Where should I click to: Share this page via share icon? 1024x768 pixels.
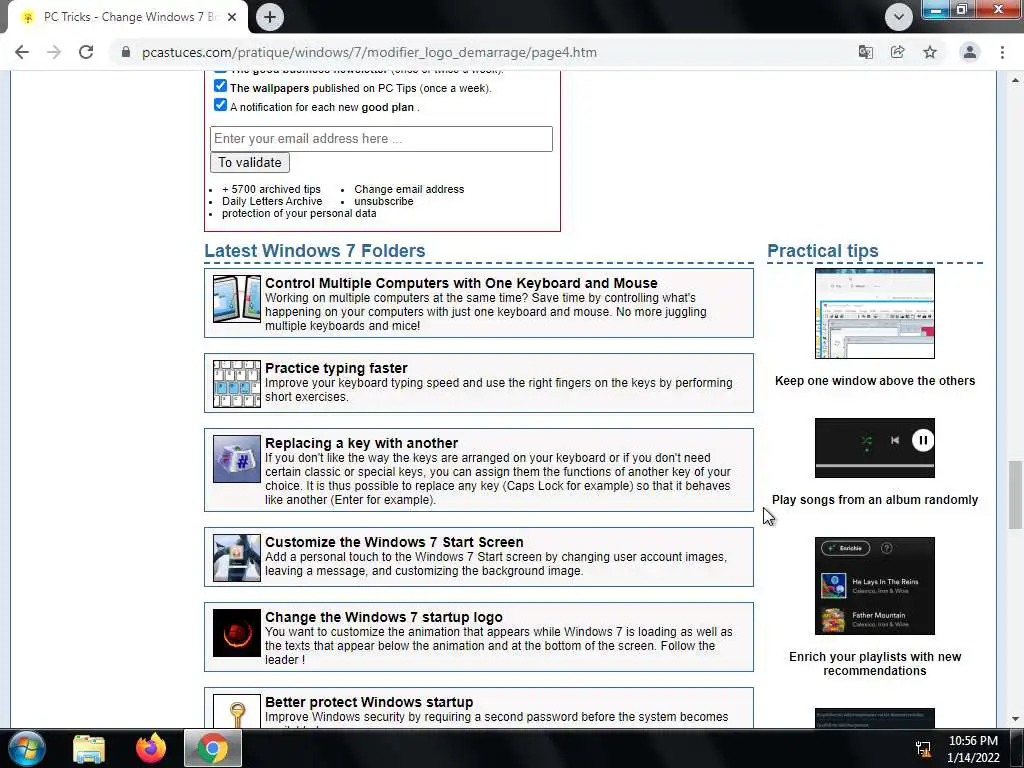coord(897,52)
